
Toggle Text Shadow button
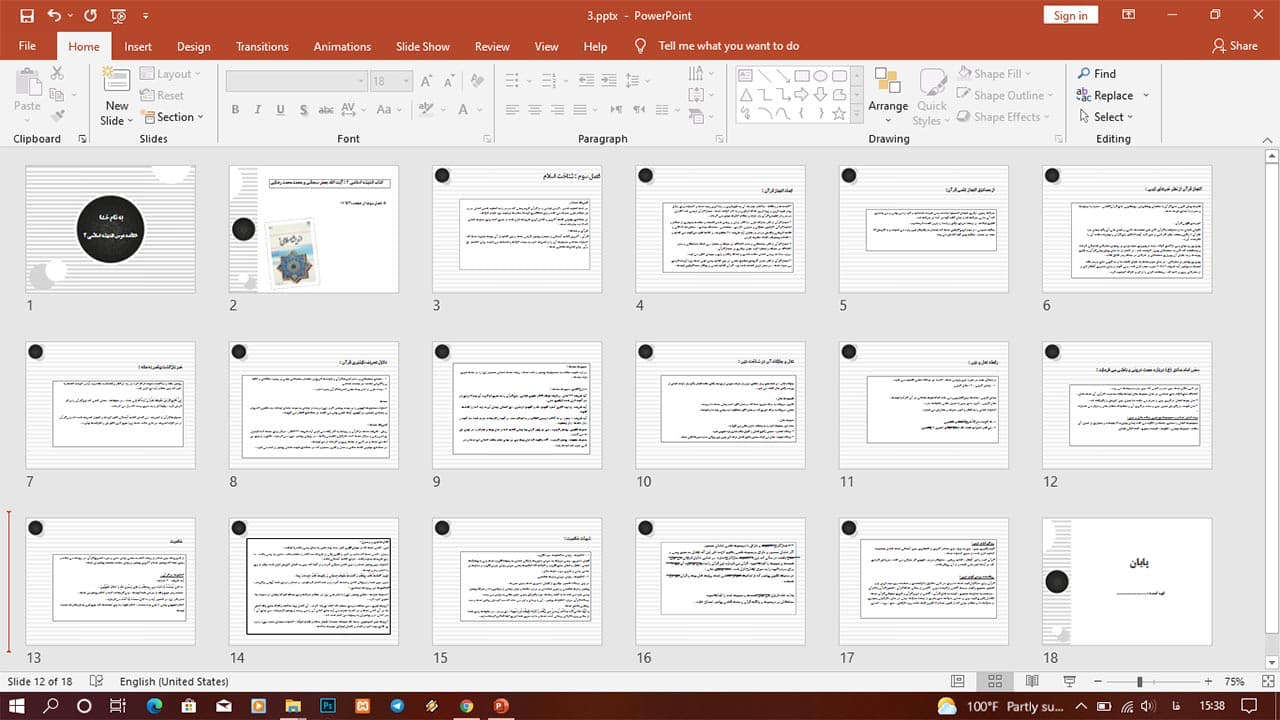[x=302, y=110]
